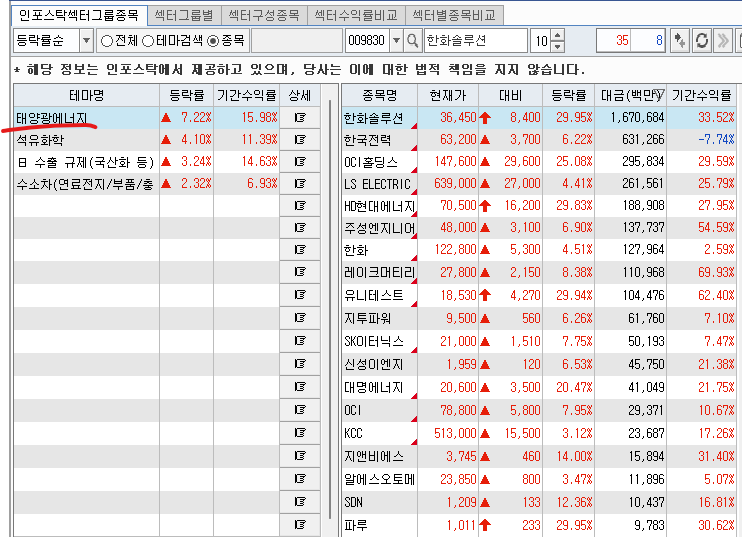Select the 유니테스트 stock row
Image resolution: width=742 pixels, height=537 pixels.
click(x=539, y=295)
